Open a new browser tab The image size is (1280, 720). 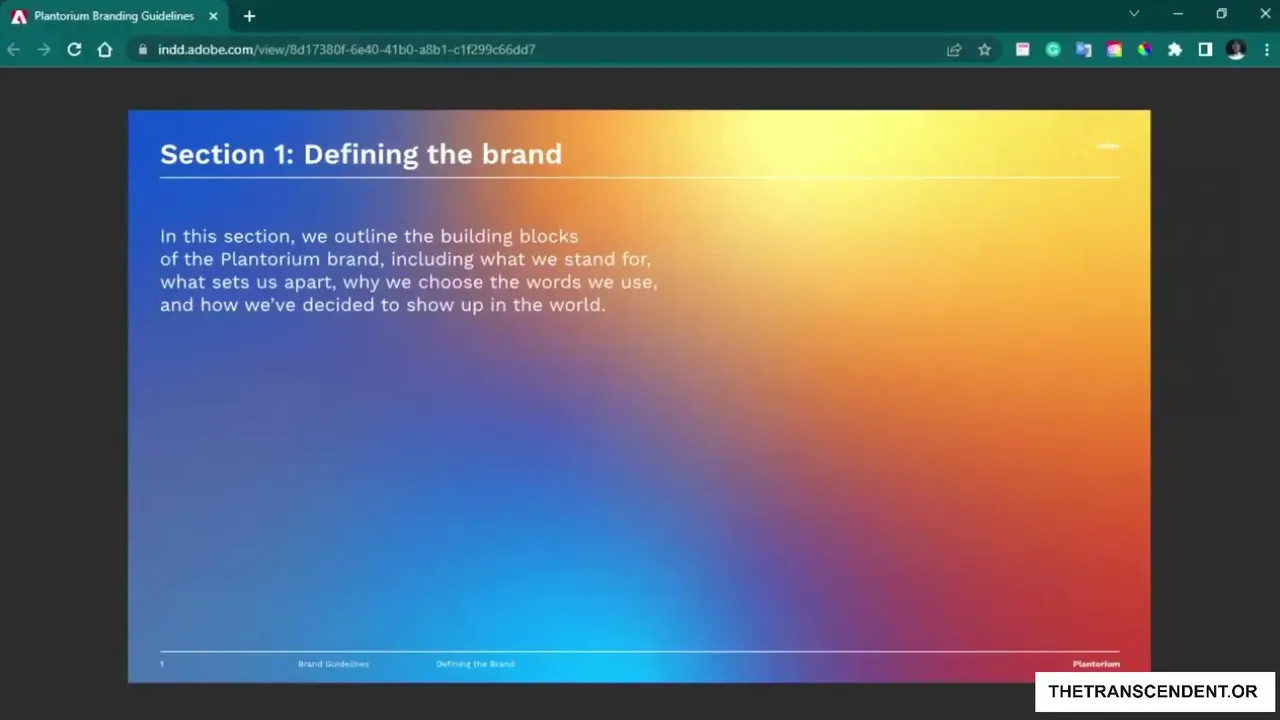[249, 16]
